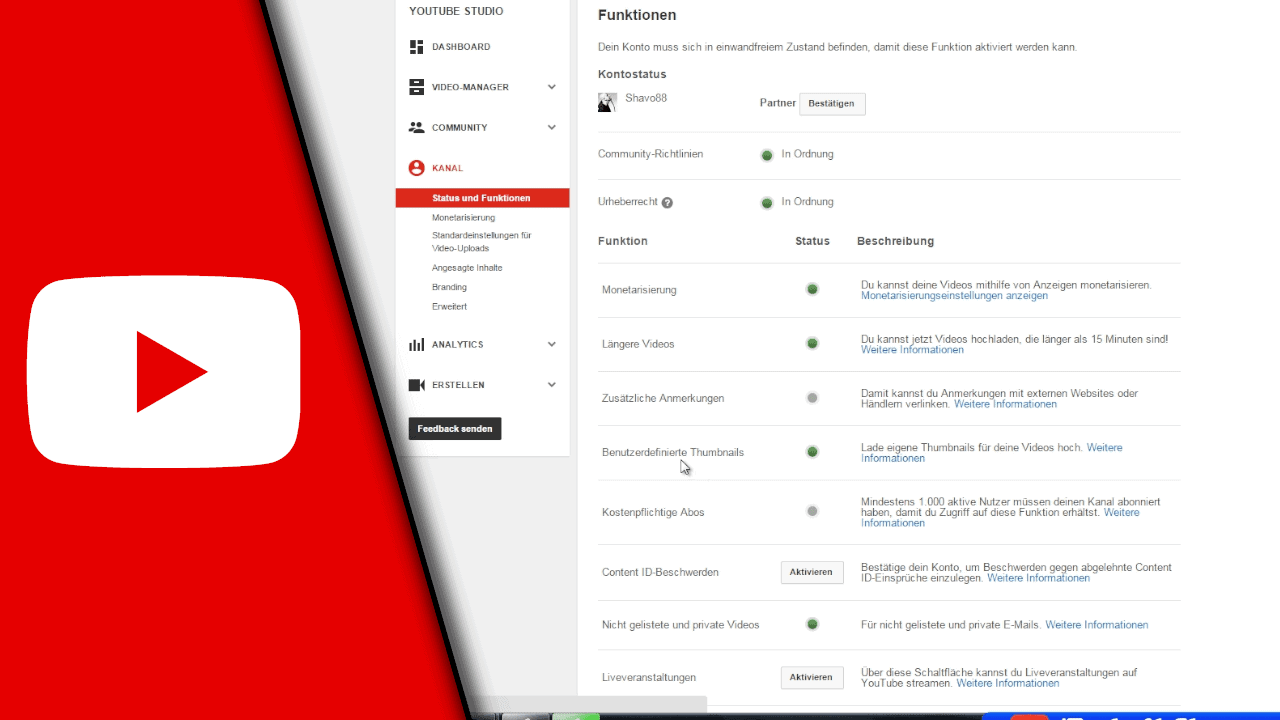The height and width of the screenshot is (720, 1280).
Task: Click the Shavo88 channel name
Action: click(x=646, y=98)
